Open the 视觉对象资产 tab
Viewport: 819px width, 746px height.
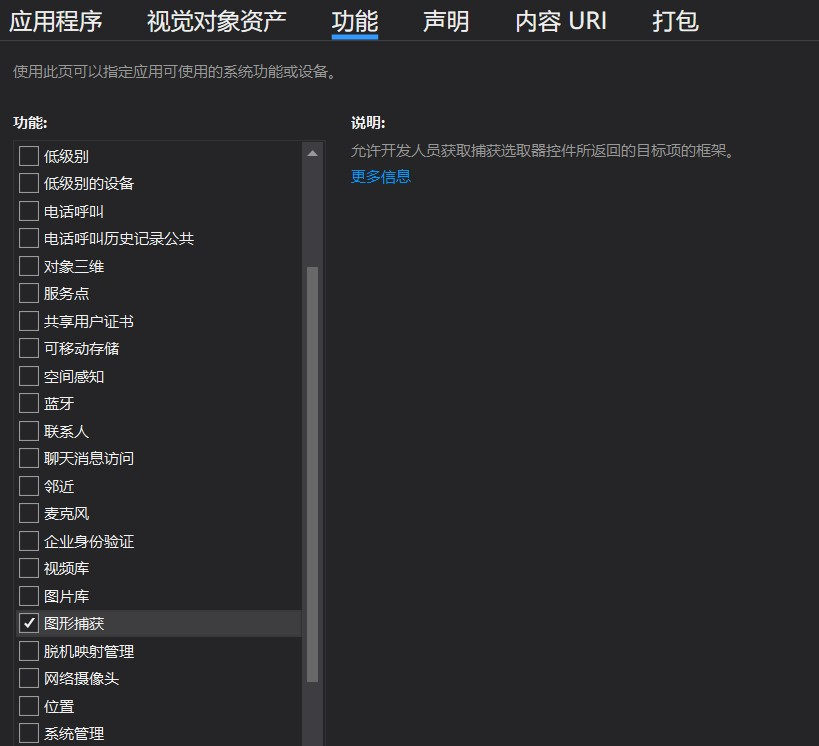(x=216, y=21)
